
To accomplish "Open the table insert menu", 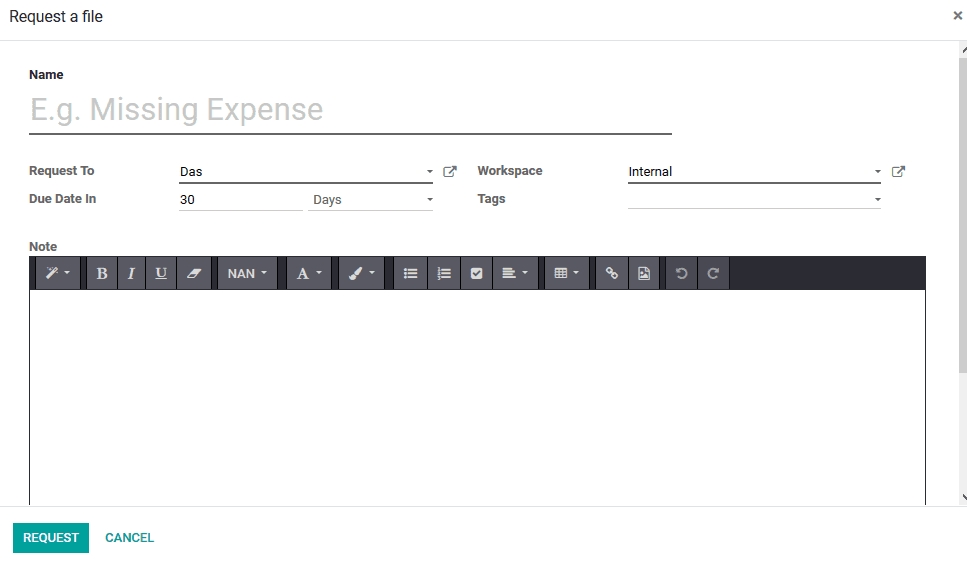I will [x=566, y=273].
